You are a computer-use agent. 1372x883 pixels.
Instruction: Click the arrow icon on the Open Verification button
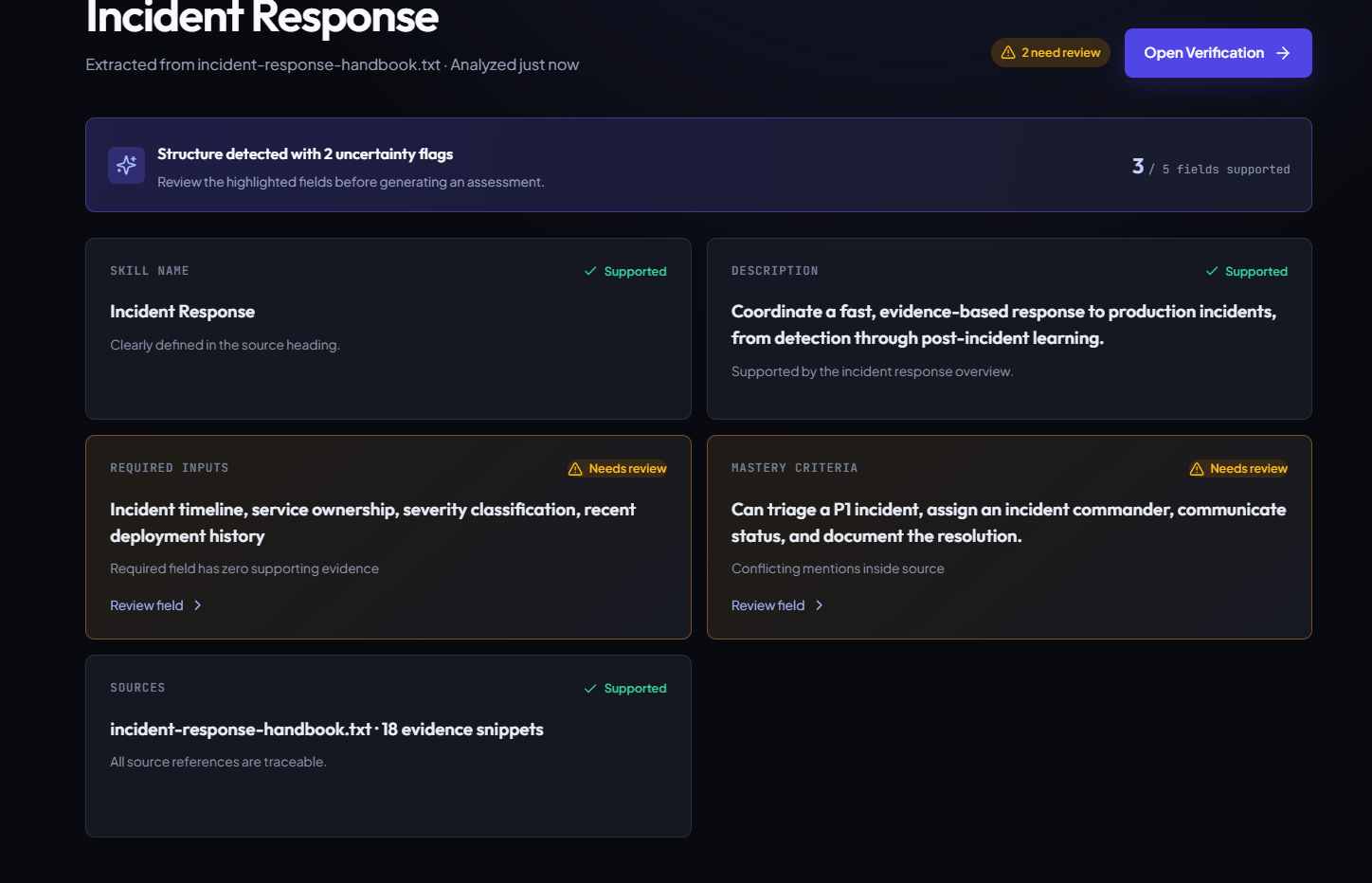[x=1283, y=53]
